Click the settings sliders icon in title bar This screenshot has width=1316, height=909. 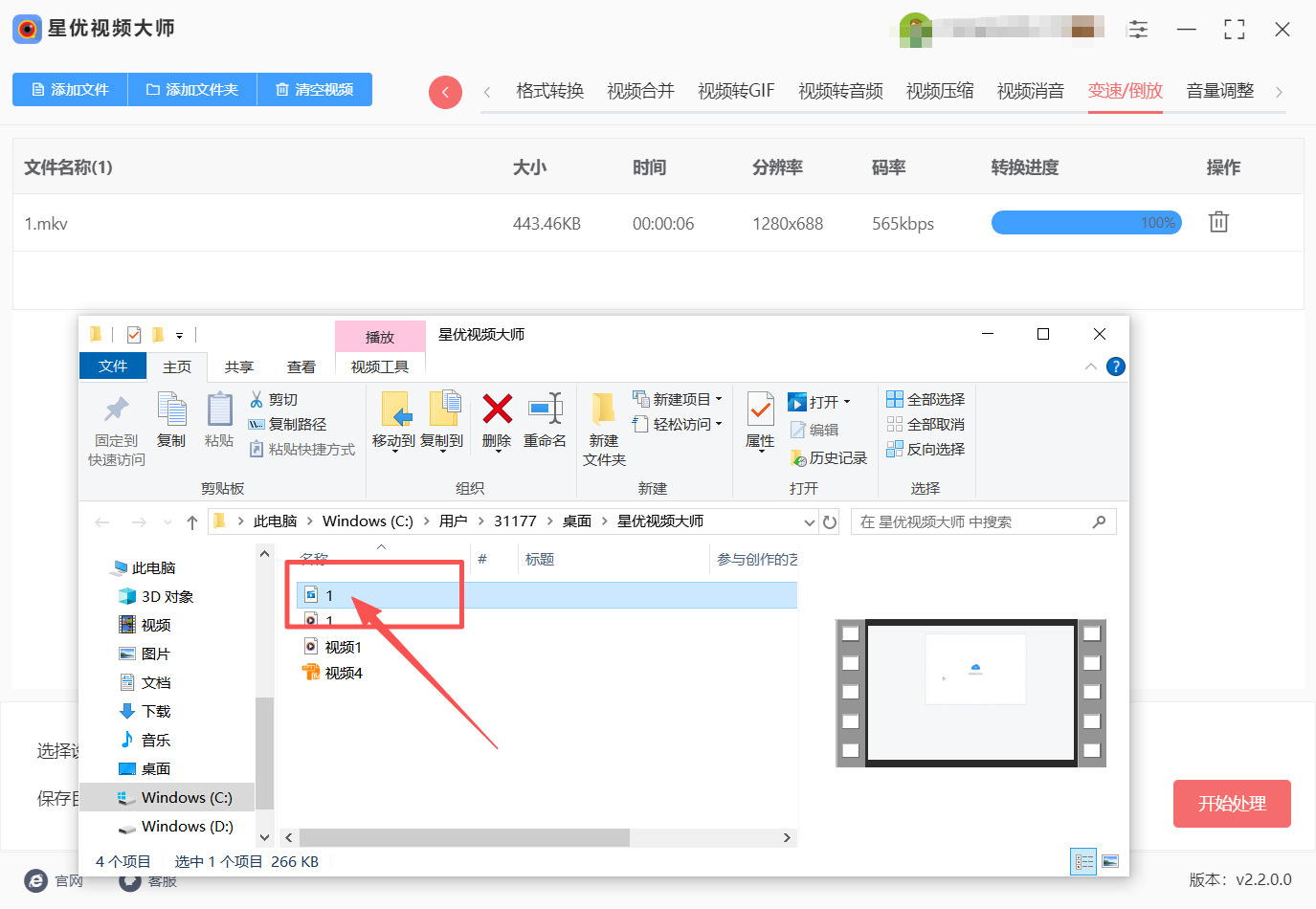(x=1138, y=29)
